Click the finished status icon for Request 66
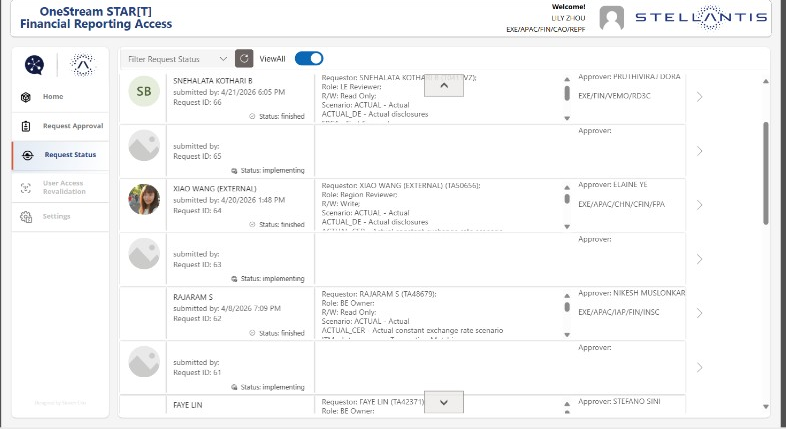Image resolution: width=786 pixels, height=429 pixels. click(x=252, y=116)
